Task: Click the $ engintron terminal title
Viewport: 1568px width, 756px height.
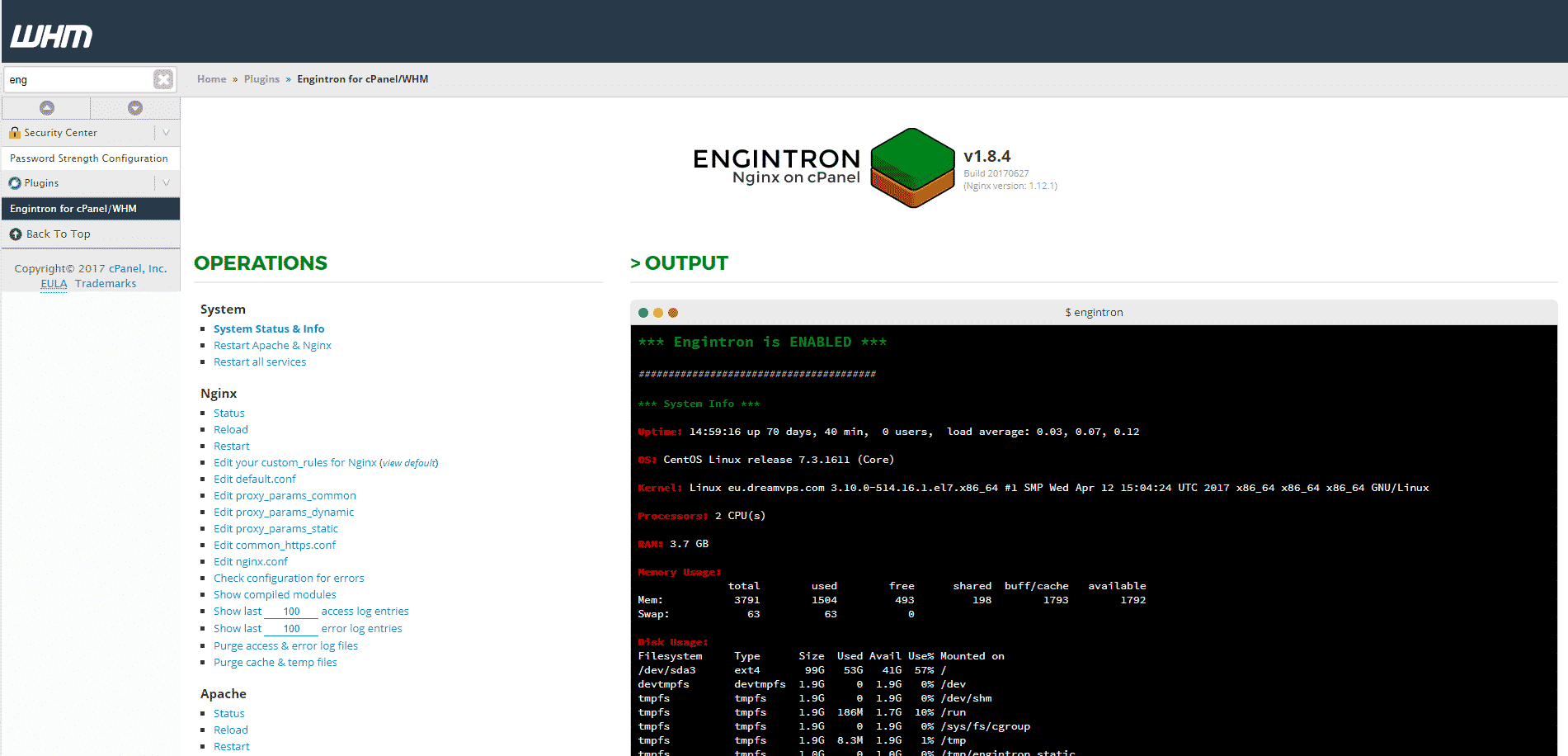Action: (1094, 313)
